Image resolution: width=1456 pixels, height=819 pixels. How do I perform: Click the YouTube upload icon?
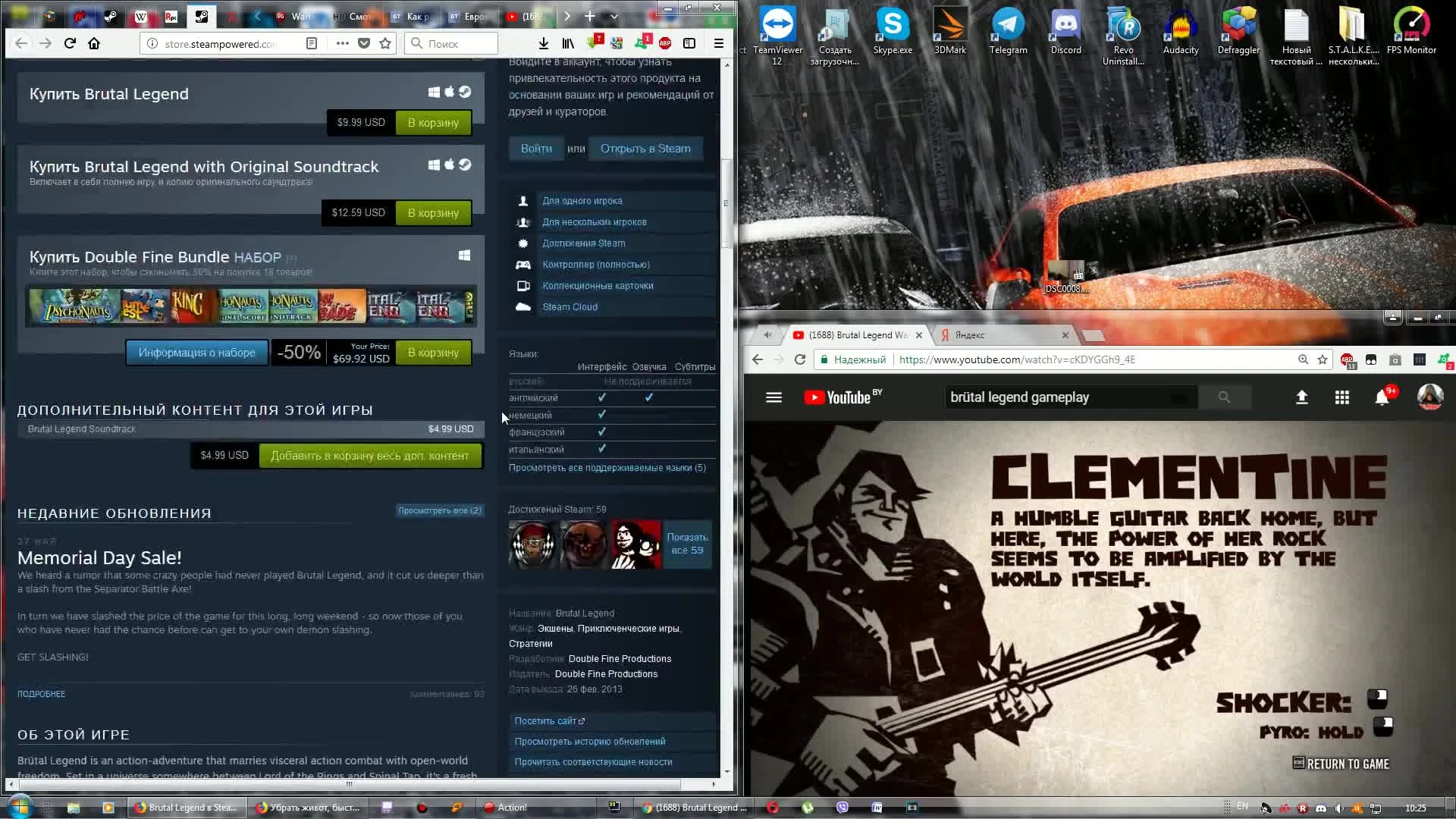click(x=1301, y=397)
